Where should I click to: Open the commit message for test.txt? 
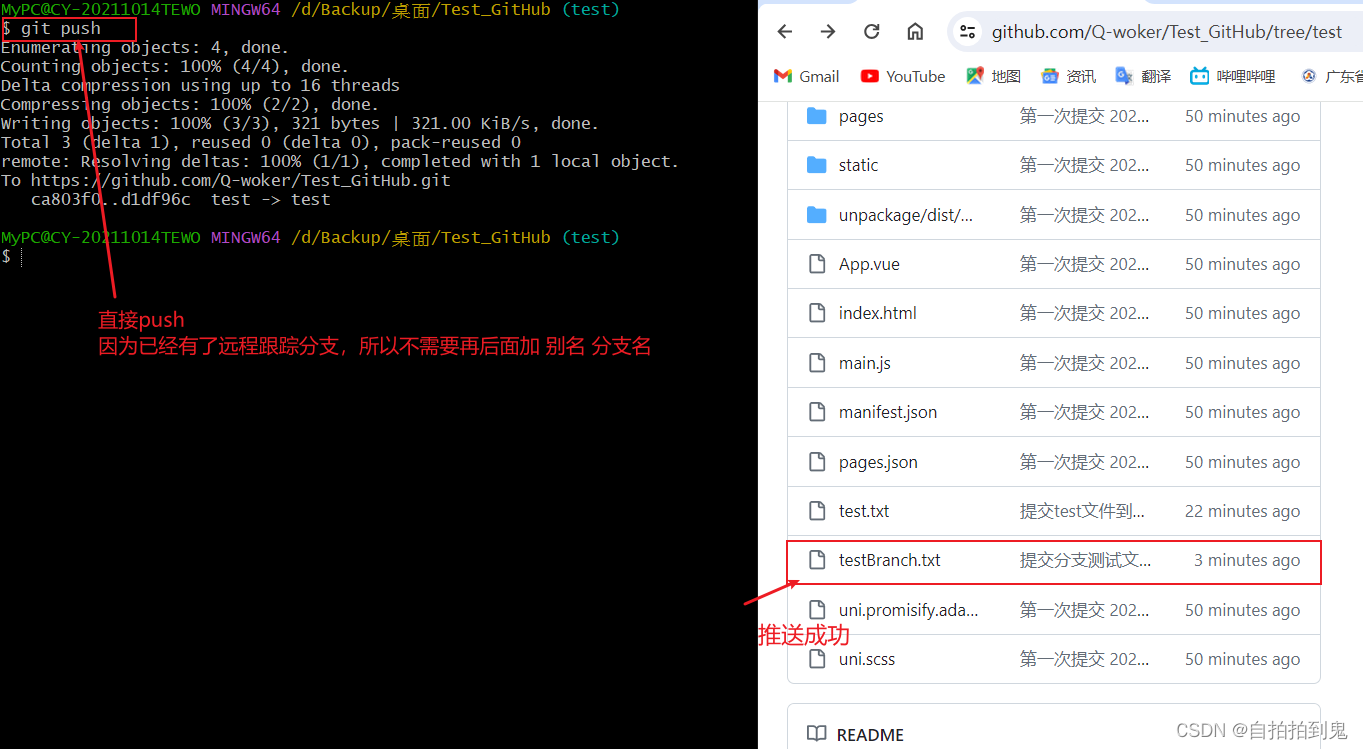(x=1083, y=511)
